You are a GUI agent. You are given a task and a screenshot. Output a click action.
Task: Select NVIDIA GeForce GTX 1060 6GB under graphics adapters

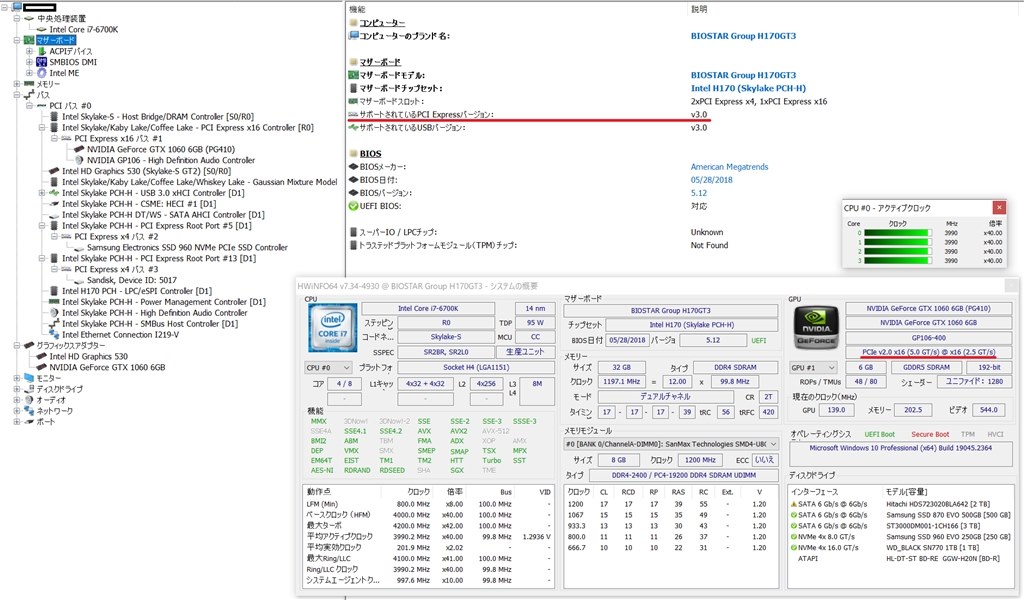coord(107,368)
